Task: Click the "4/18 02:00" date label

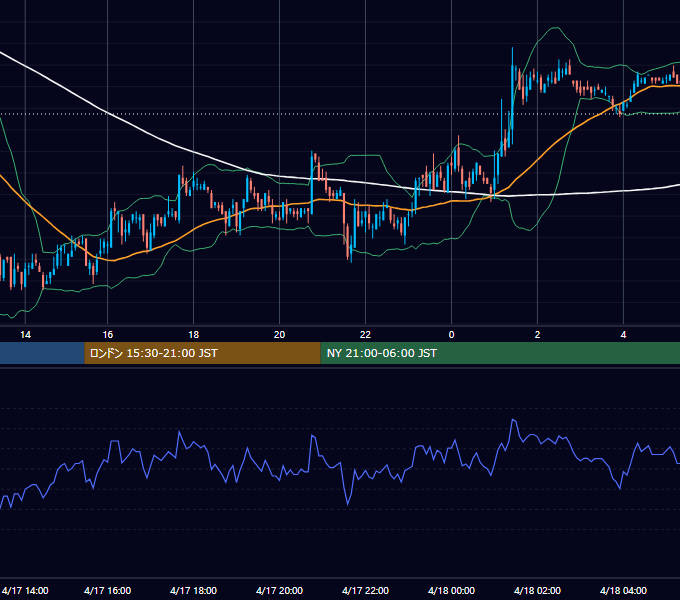Action: pos(537,590)
